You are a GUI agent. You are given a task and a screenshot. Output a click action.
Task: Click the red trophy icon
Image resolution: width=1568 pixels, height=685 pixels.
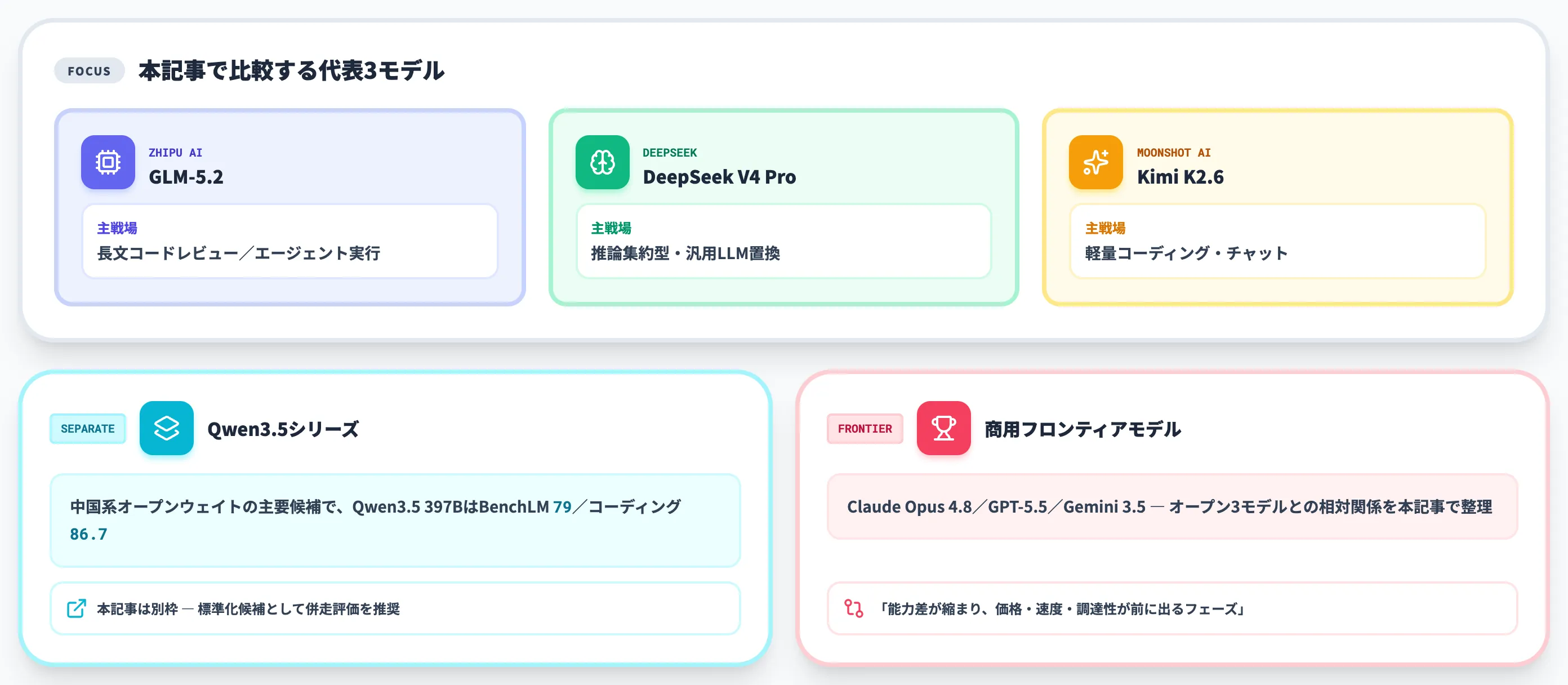943,428
